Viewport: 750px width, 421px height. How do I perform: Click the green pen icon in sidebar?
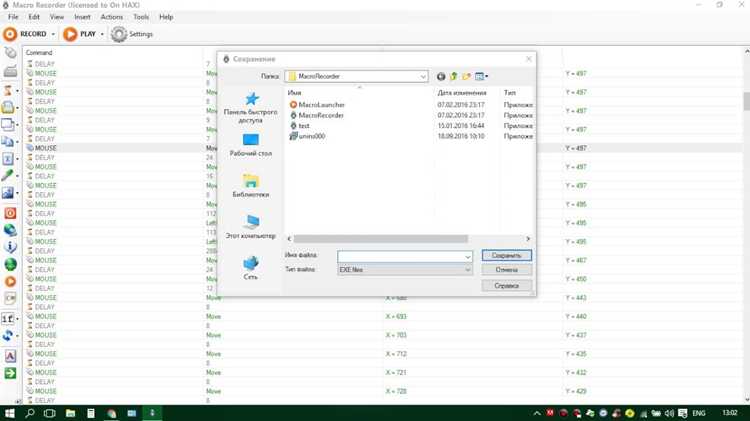coord(8,176)
